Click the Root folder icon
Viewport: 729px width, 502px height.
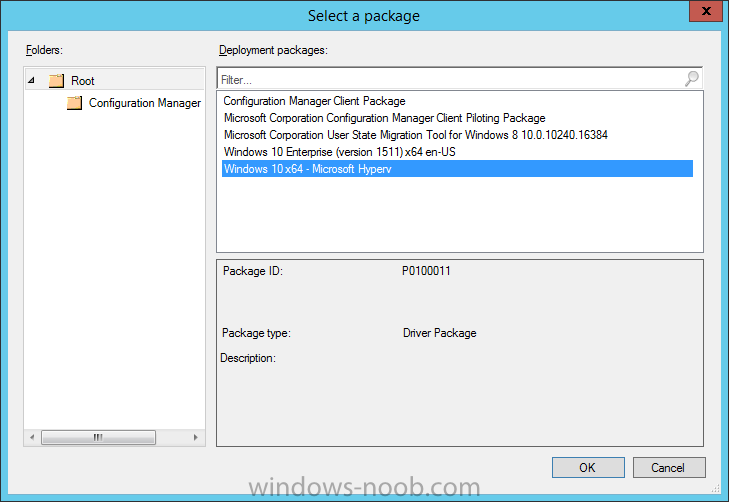[56, 81]
